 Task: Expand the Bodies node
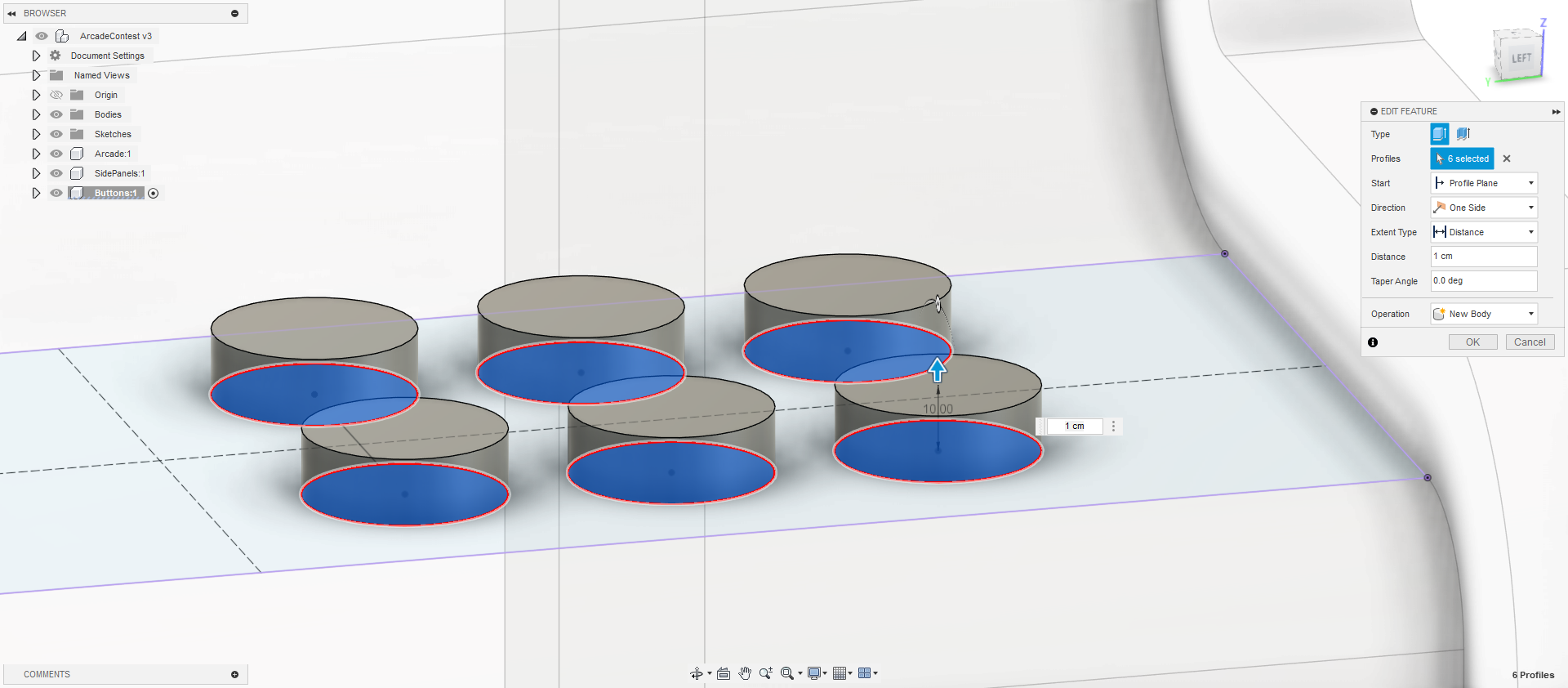pos(36,114)
